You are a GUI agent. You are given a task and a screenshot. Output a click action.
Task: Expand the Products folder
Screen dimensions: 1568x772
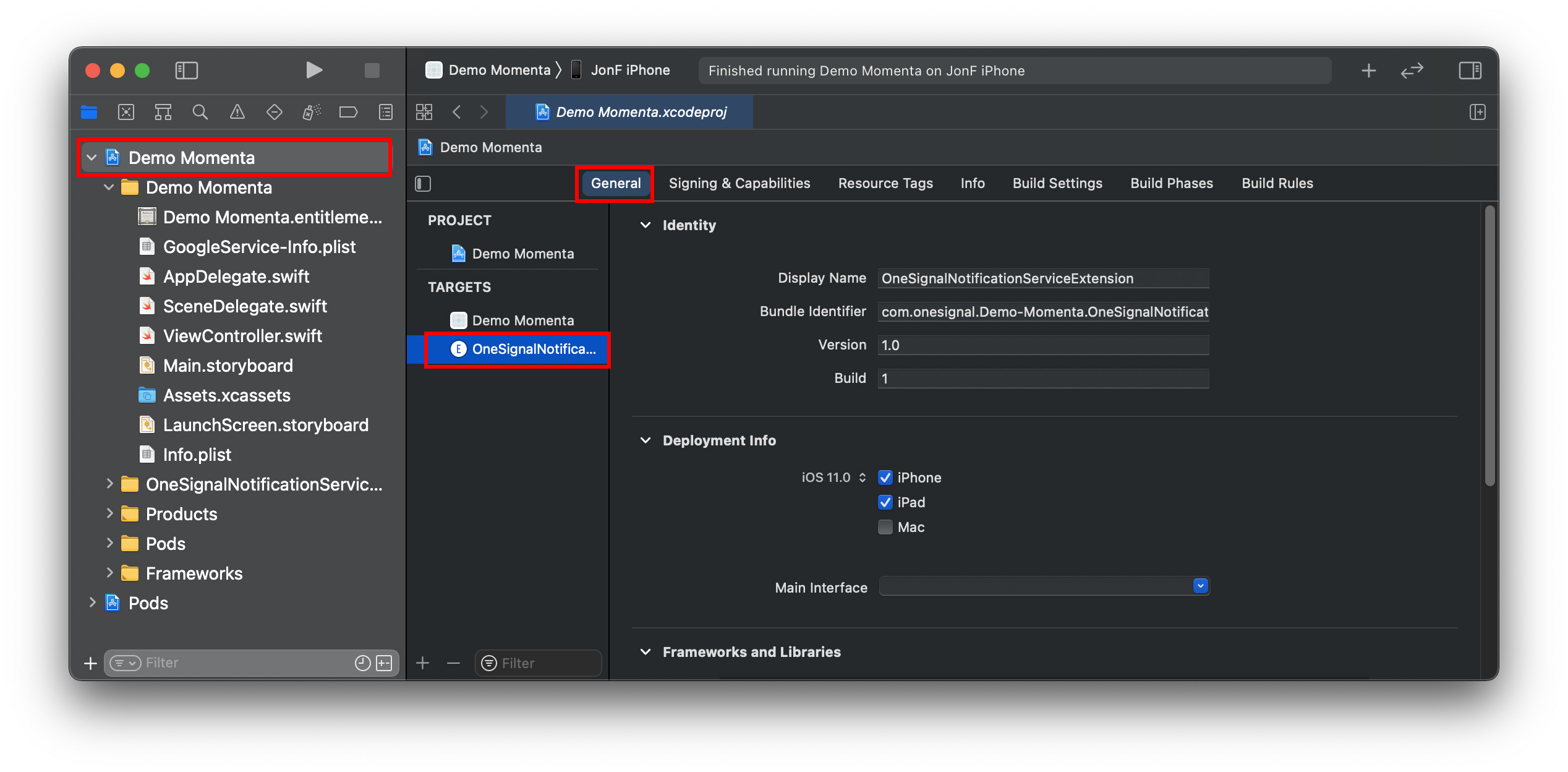[x=109, y=513]
